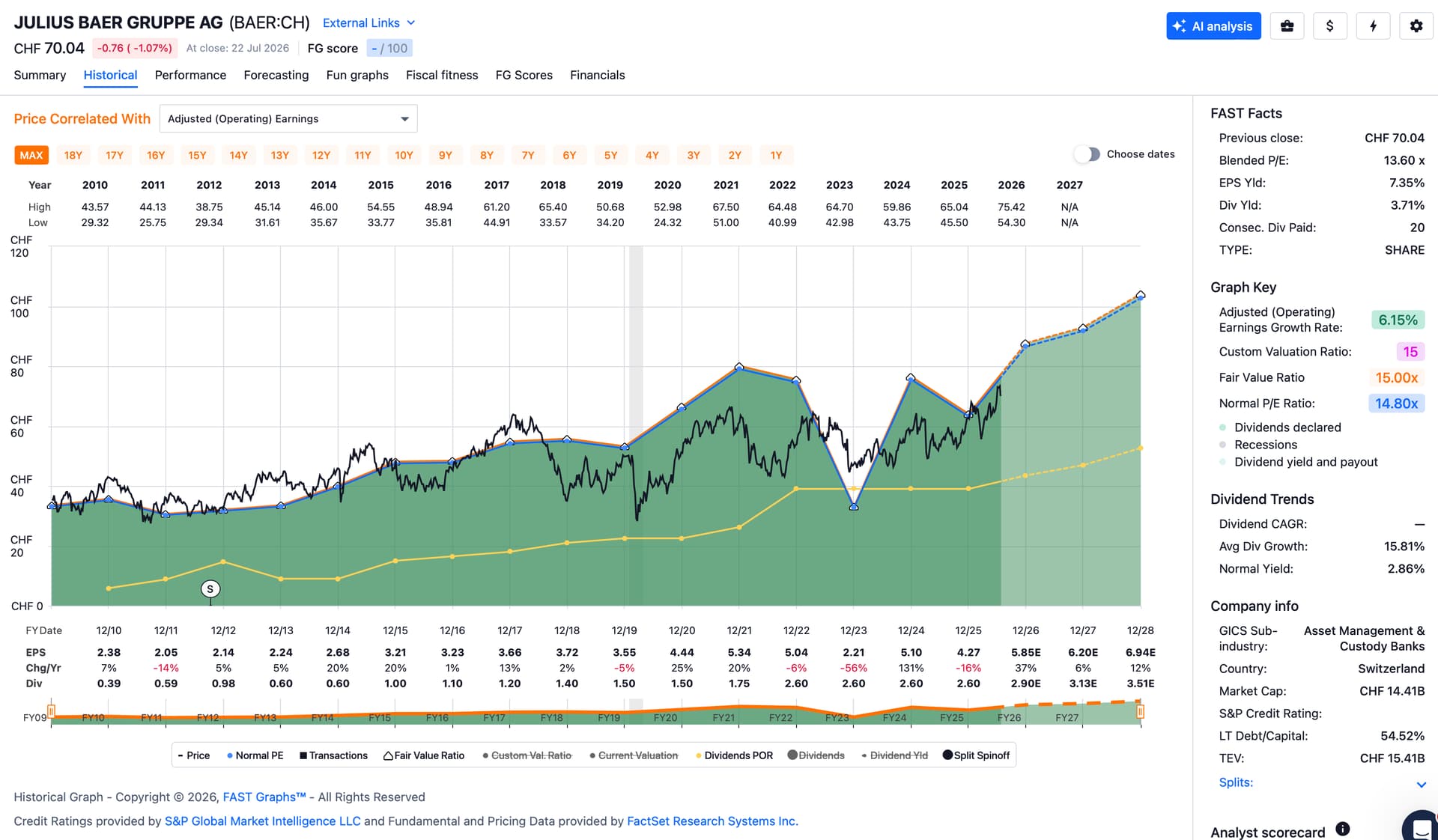Click the left range slider handle
1438x840 pixels.
click(51, 711)
